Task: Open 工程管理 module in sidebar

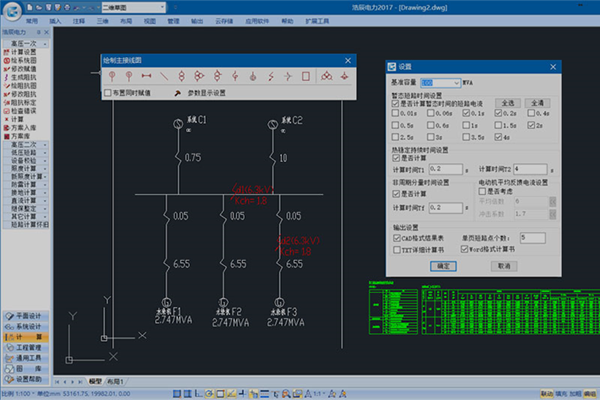Action: [x=25, y=348]
